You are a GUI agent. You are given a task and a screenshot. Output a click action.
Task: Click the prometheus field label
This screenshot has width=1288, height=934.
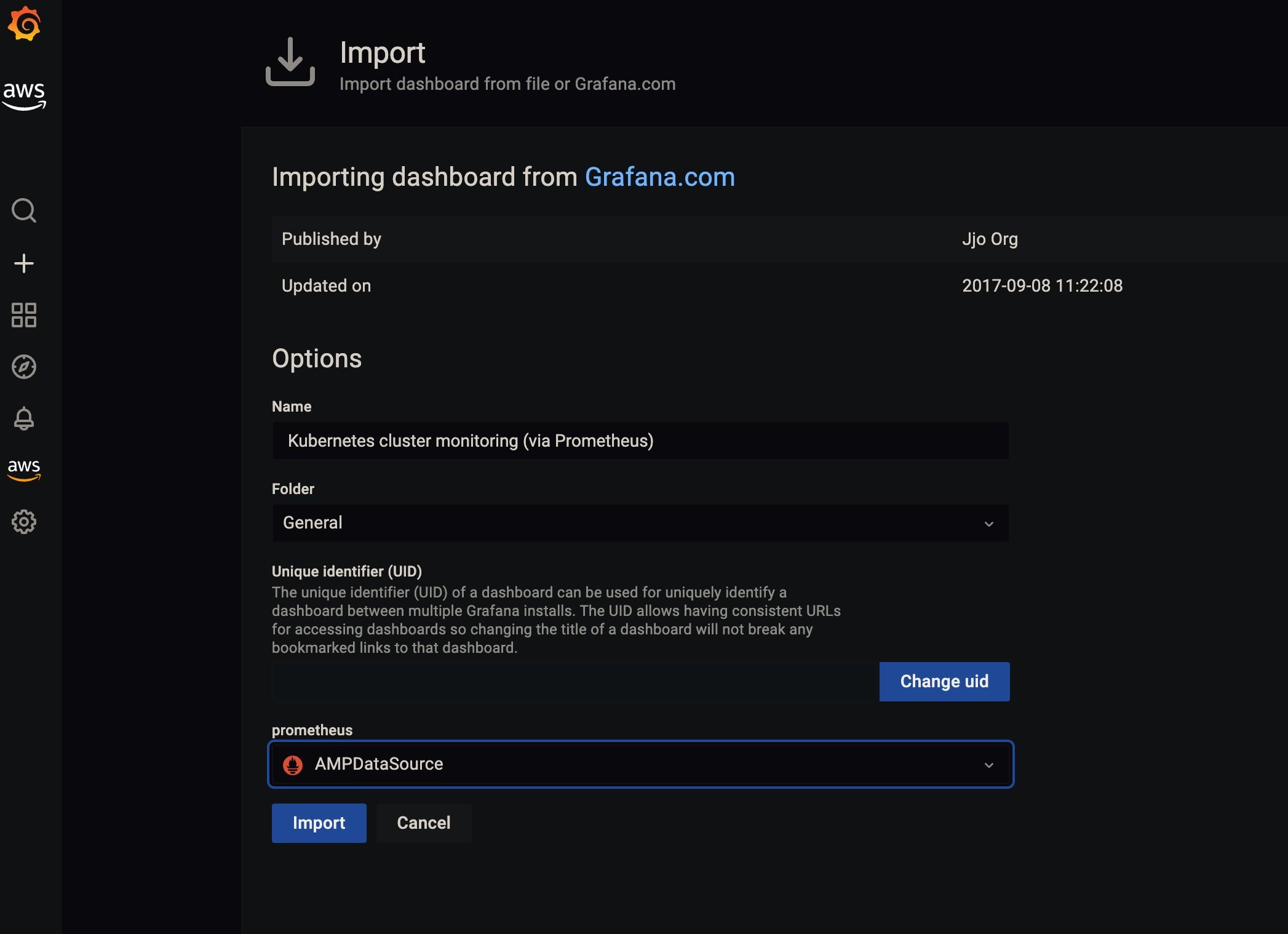point(312,730)
